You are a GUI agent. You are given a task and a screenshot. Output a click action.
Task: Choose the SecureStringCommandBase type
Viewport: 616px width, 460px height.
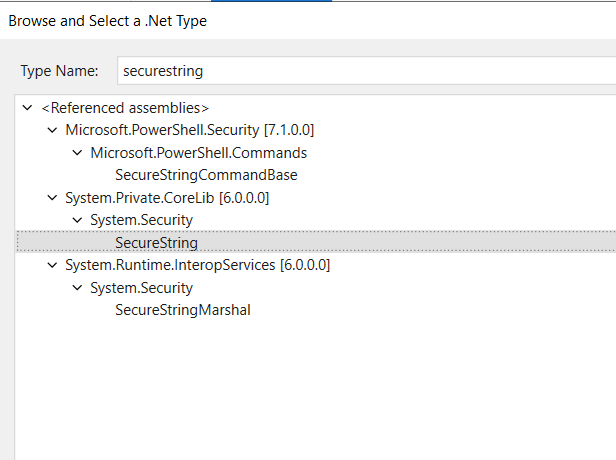point(206,175)
